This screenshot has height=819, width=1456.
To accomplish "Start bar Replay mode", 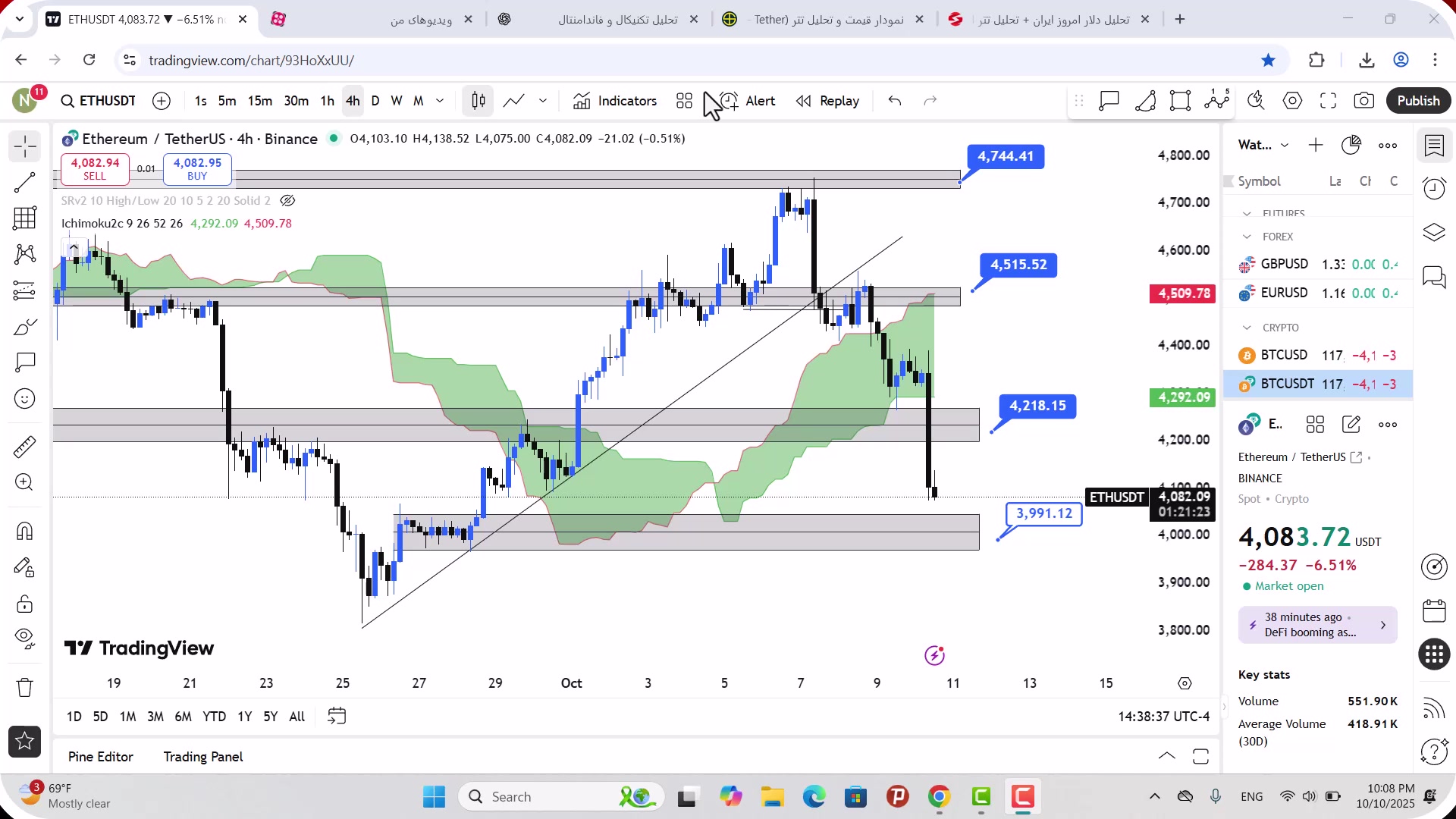I will (827, 101).
